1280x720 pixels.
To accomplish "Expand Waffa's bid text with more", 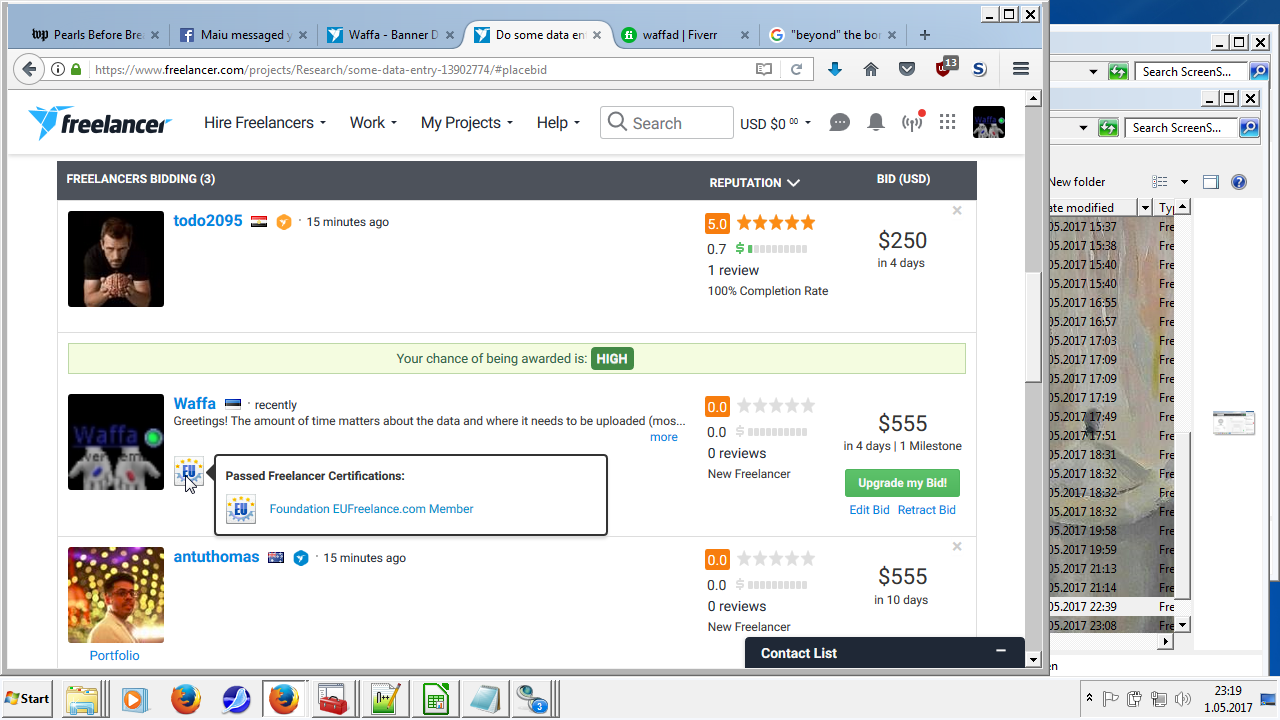I will (664, 437).
